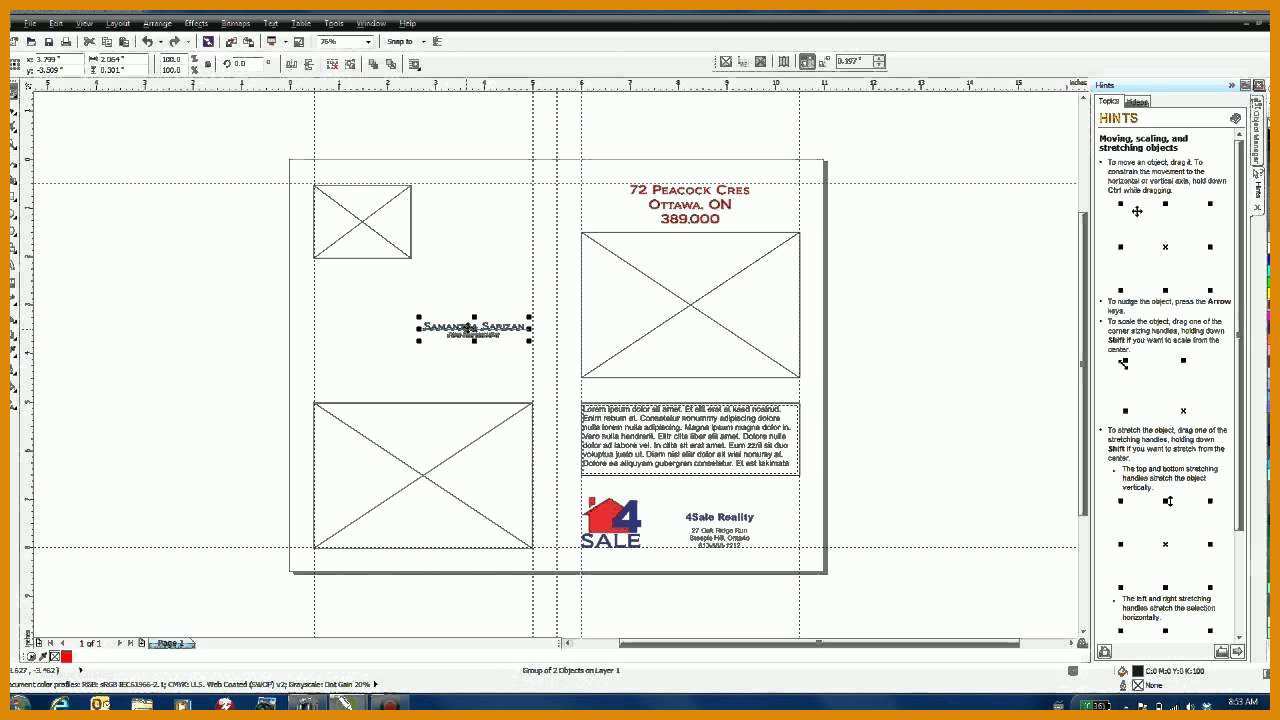Collapse the Hints docker with double arrow
This screenshot has height=720, width=1280.
(1231, 85)
